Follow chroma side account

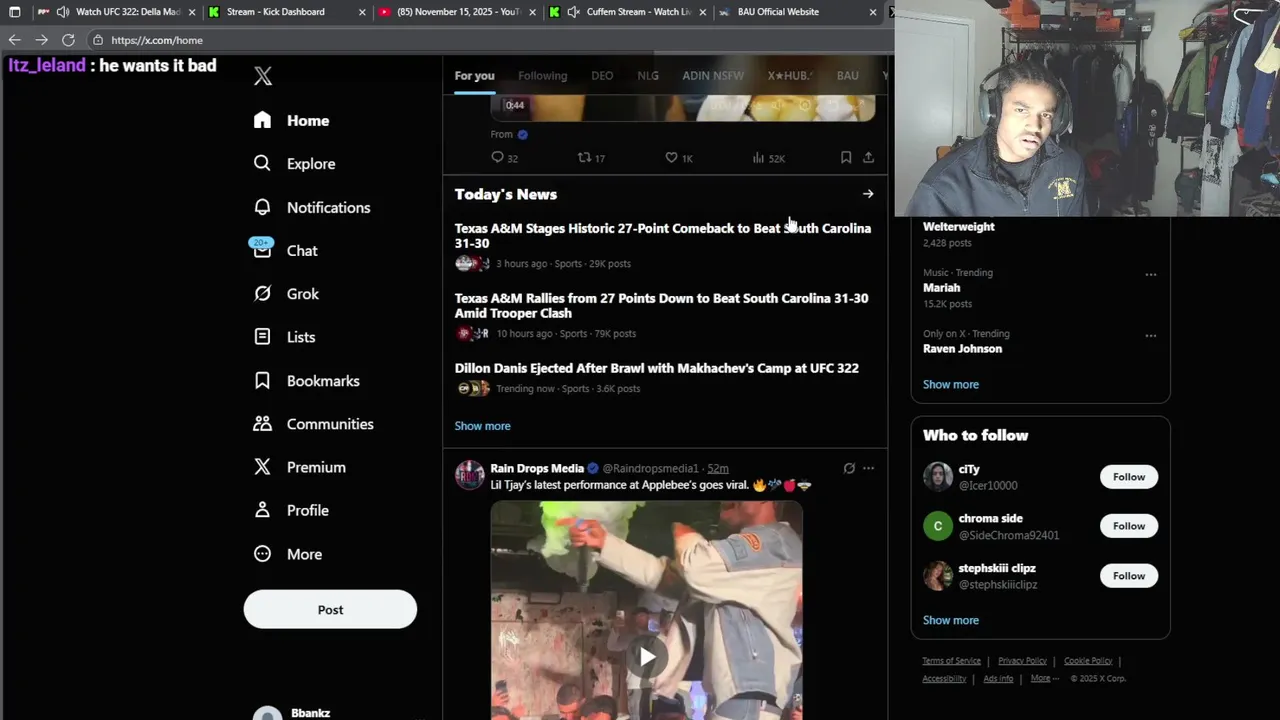[1129, 526]
